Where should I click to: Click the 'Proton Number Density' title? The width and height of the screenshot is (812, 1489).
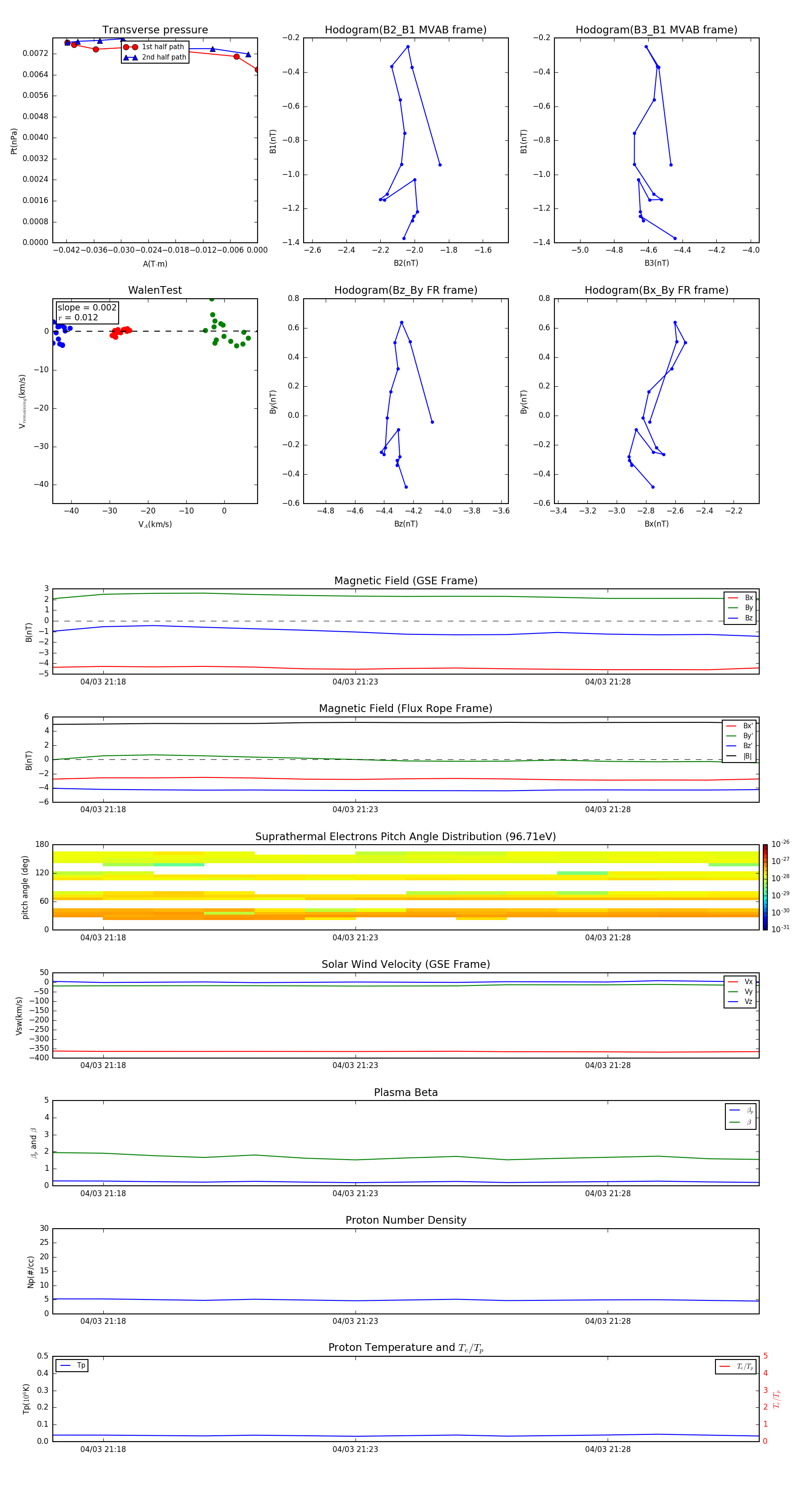[x=406, y=1220]
